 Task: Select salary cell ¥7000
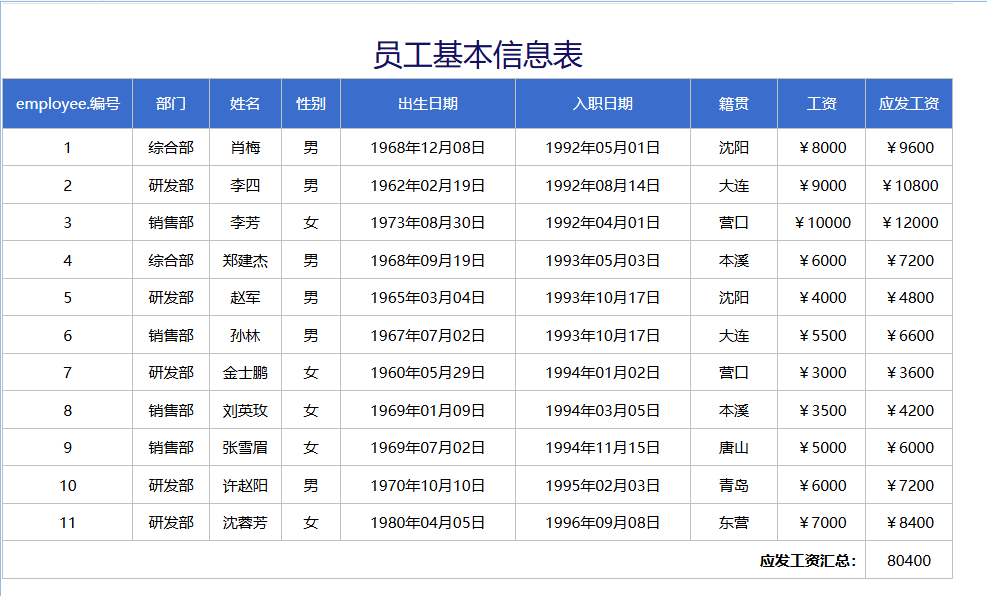(x=821, y=522)
